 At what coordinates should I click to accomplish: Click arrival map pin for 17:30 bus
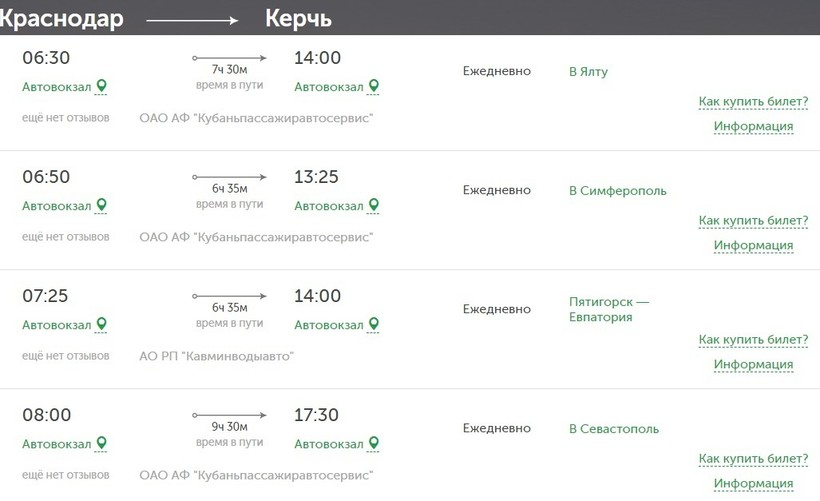tap(373, 444)
